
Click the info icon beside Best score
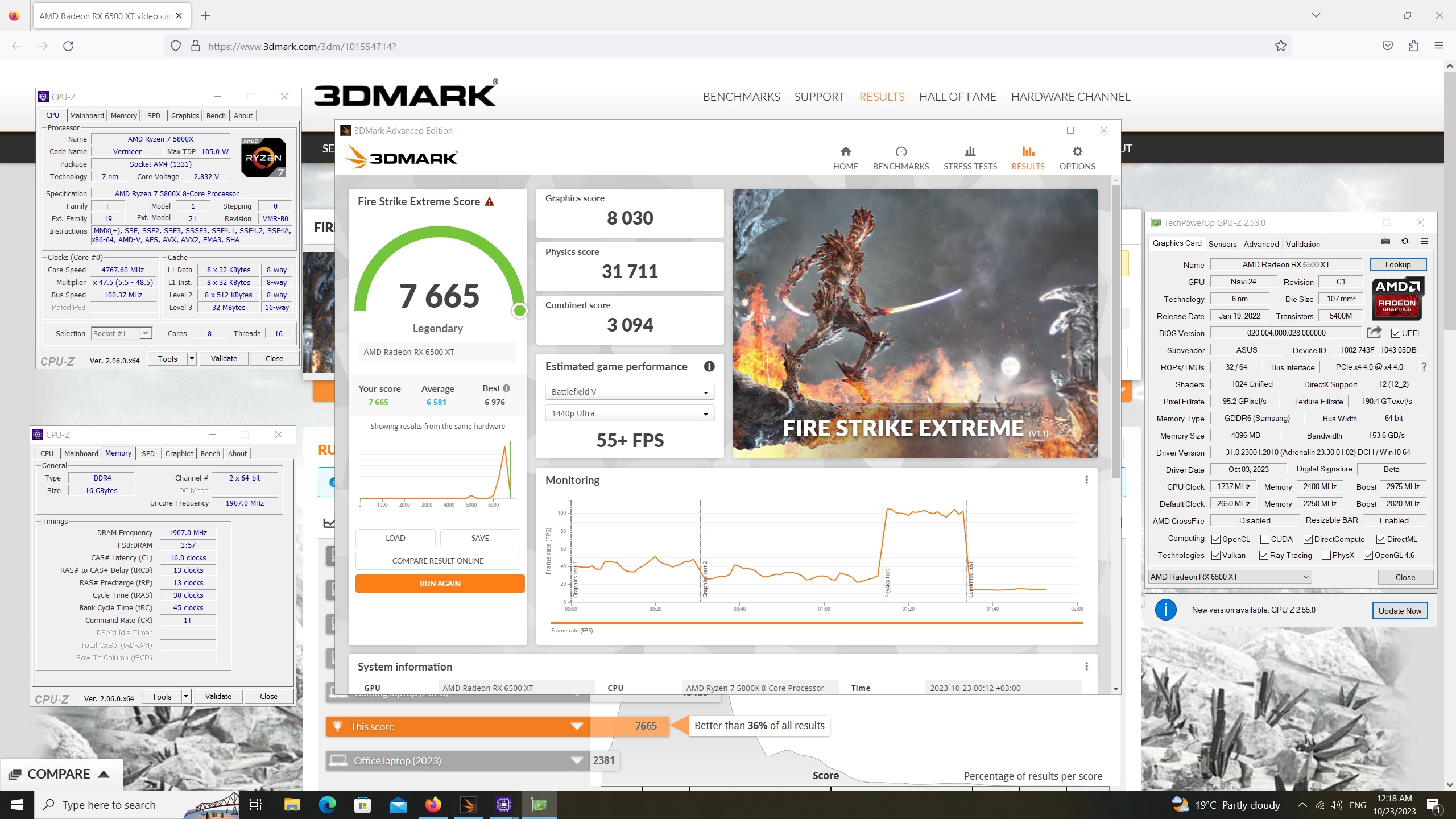[506, 388]
